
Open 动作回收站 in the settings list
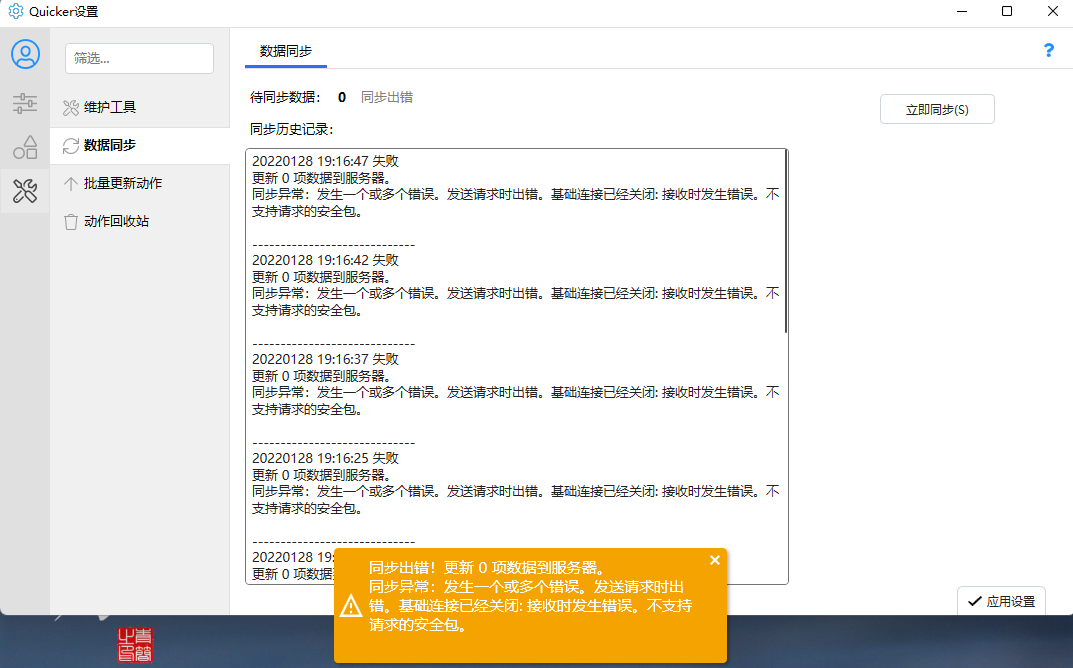(x=140, y=222)
